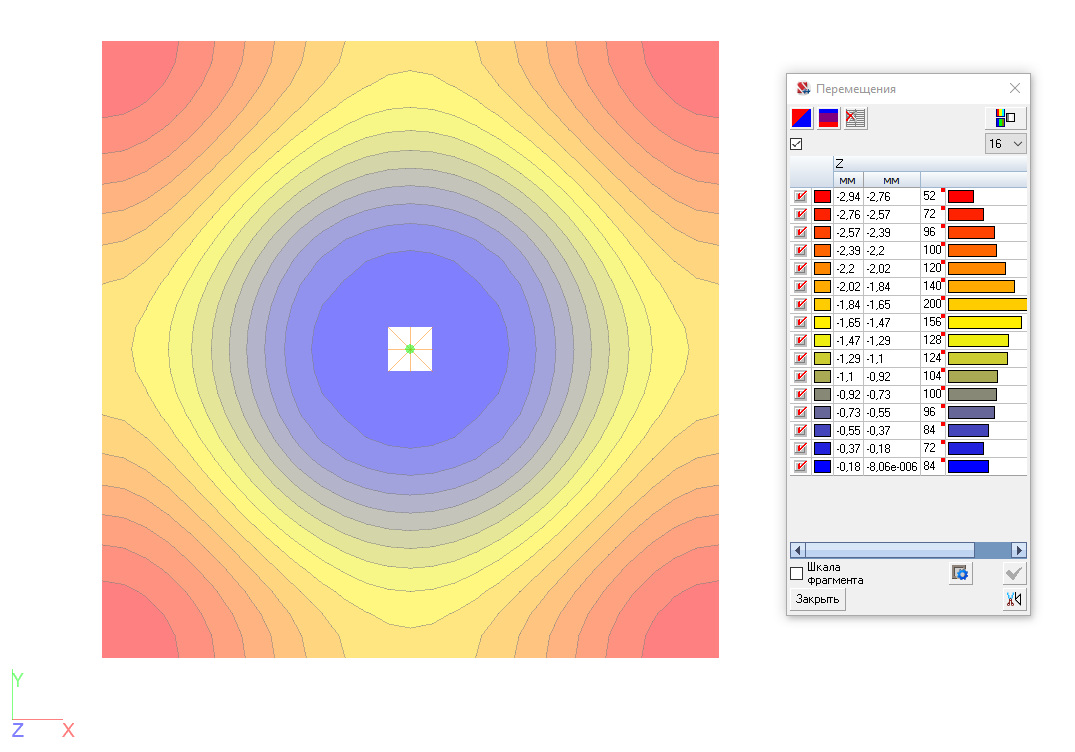Click the -1,84 lower bound cell

click(x=848, y=304)
